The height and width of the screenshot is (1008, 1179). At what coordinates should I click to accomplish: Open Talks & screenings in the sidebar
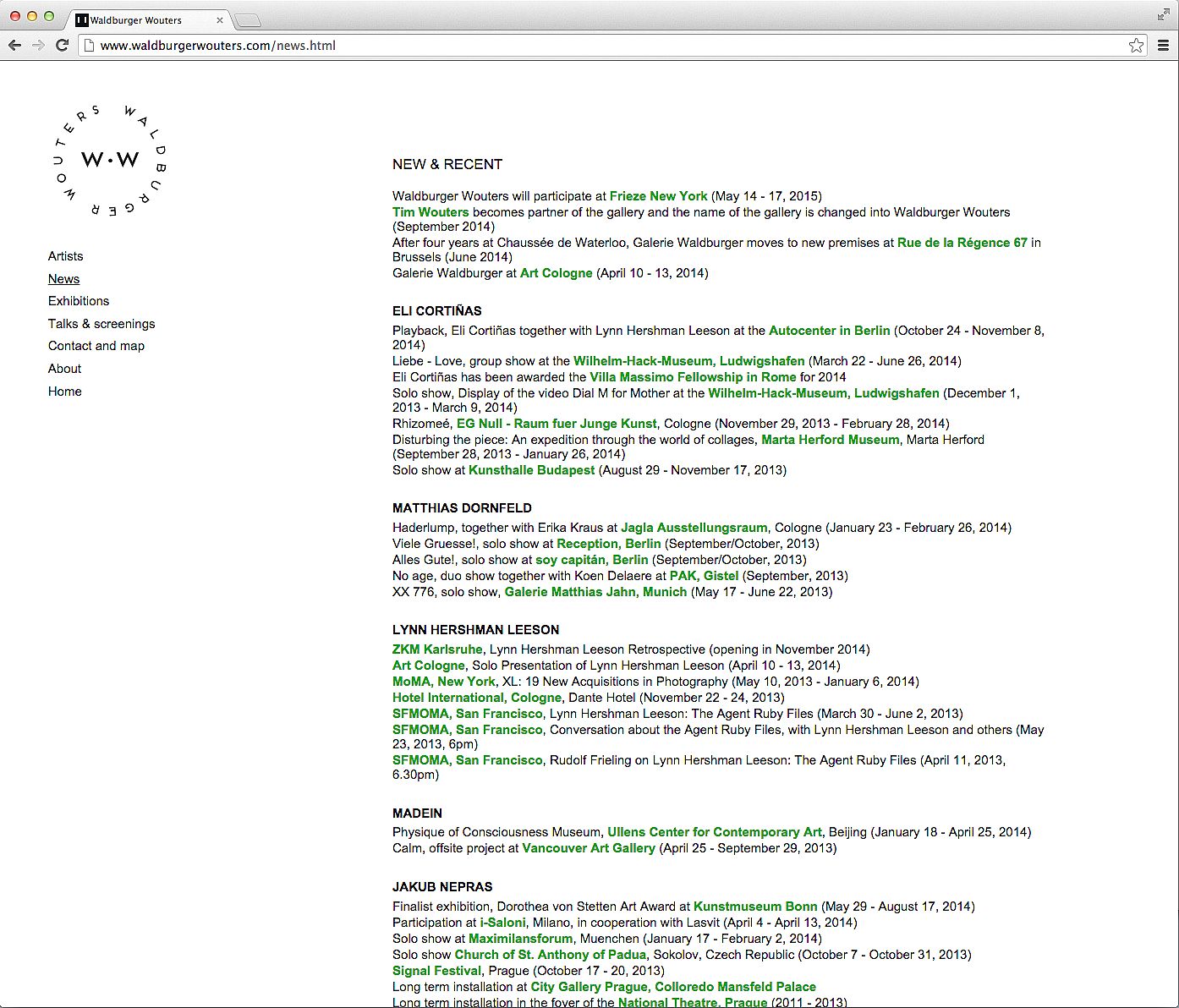click(101, 324)
